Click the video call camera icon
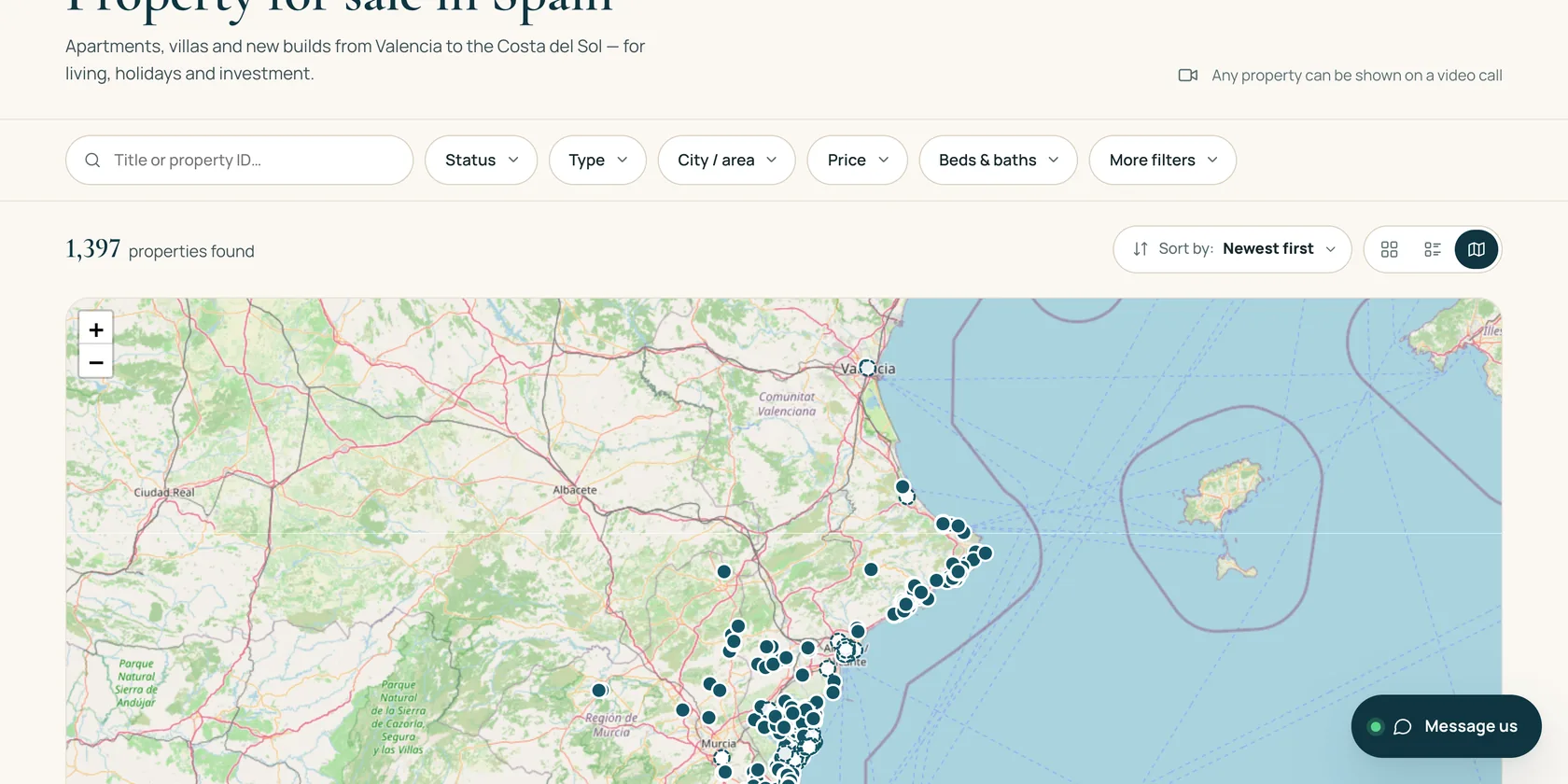 [1187, 76]
